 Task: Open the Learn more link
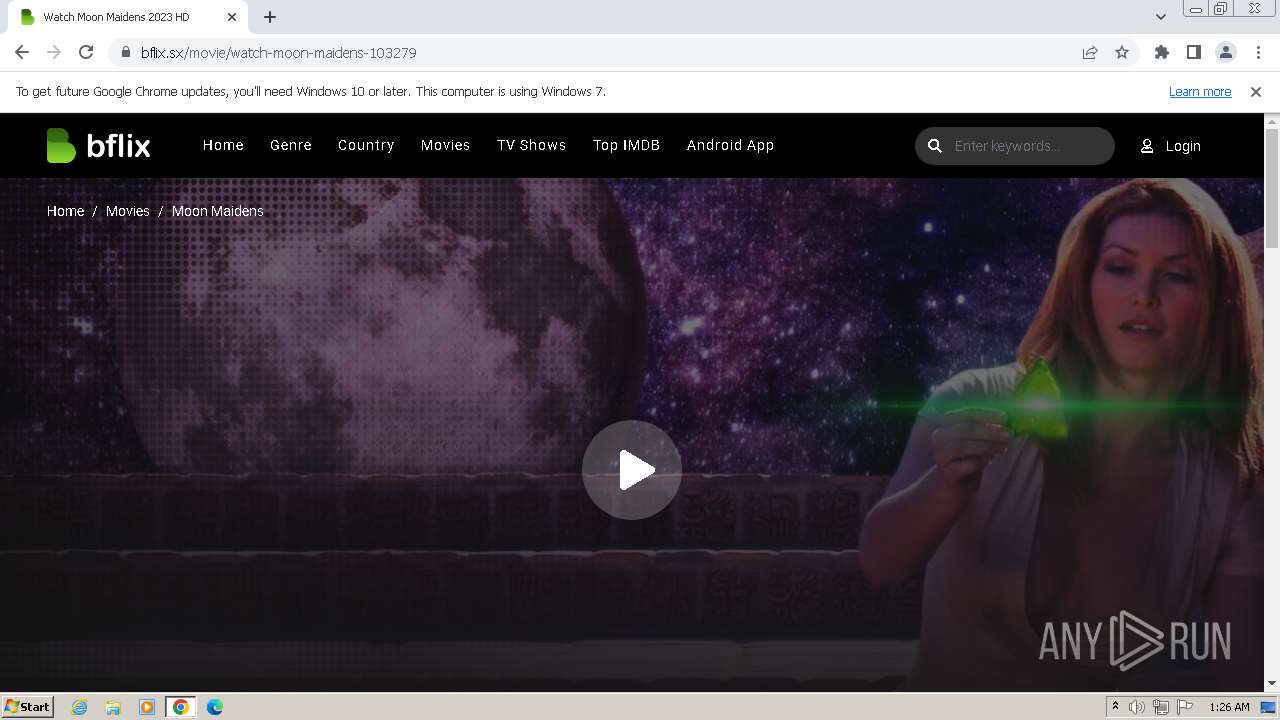pos(1200,91)
